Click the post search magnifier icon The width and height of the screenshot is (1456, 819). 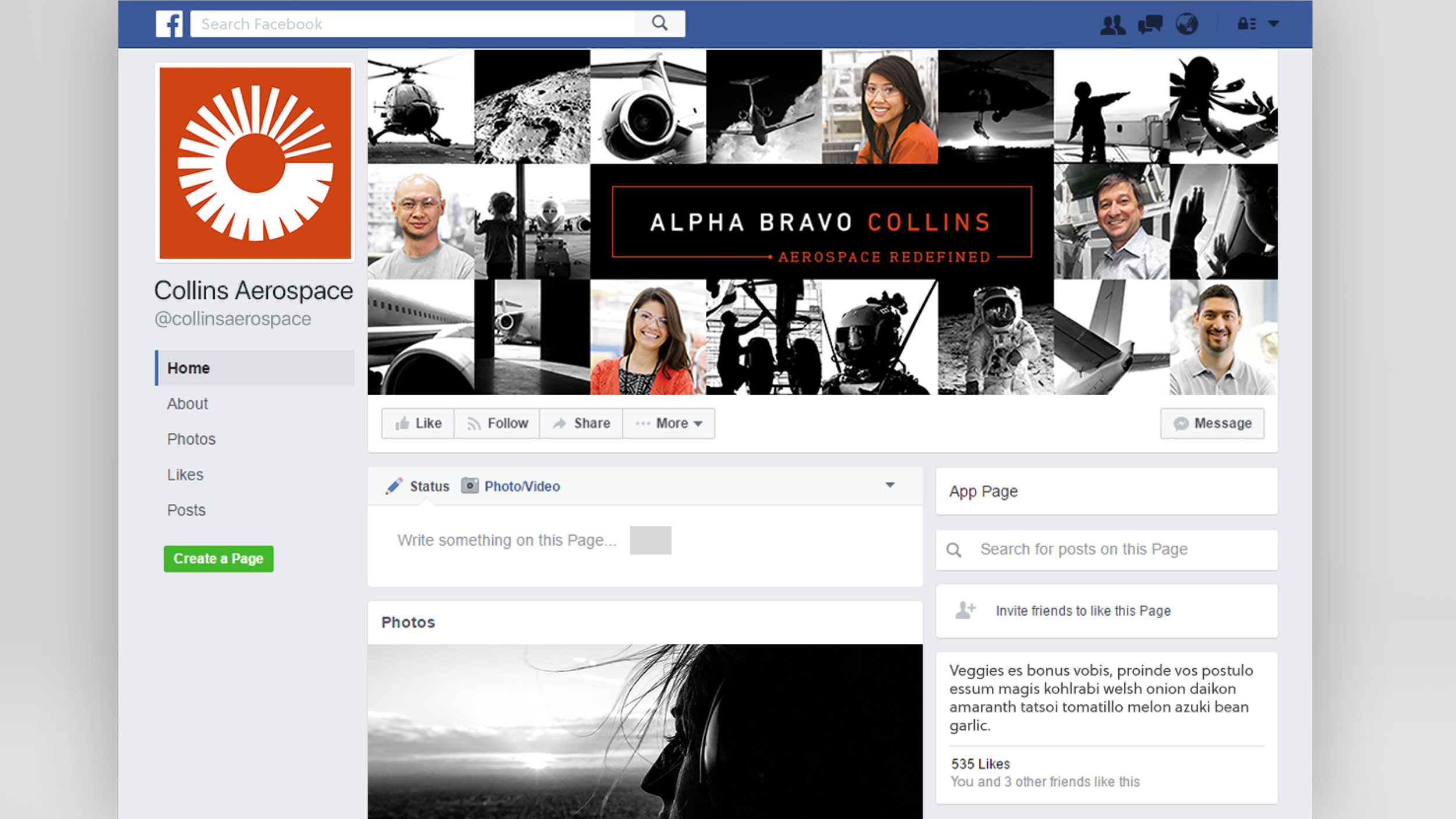(954, 550)
